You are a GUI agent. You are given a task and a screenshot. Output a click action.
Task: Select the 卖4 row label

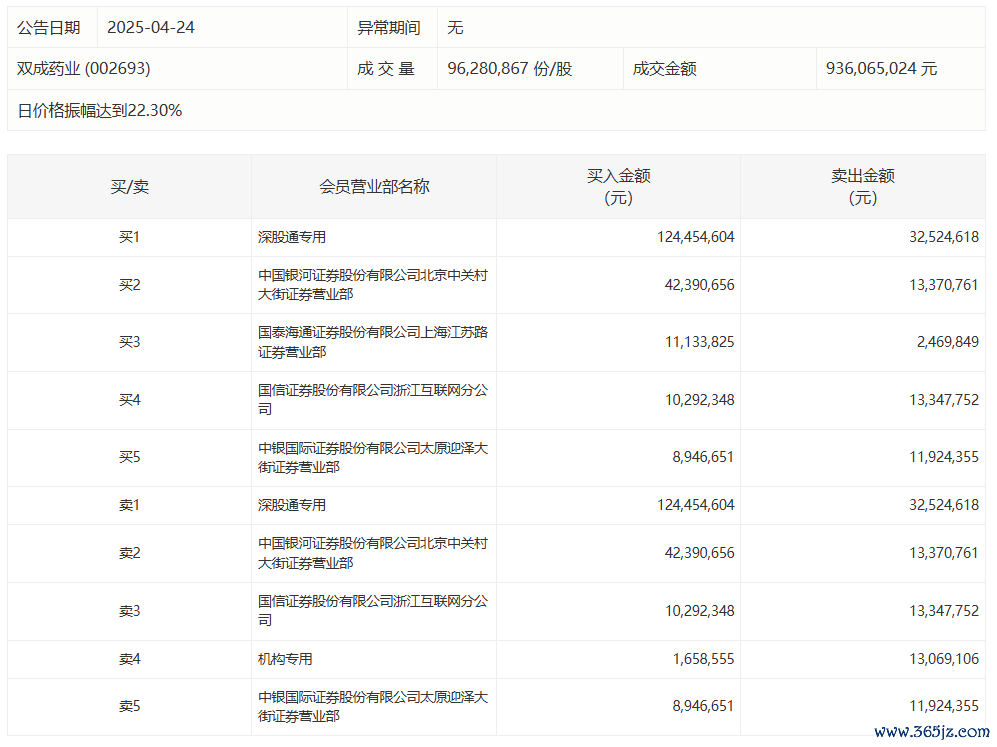click(130, 659)
